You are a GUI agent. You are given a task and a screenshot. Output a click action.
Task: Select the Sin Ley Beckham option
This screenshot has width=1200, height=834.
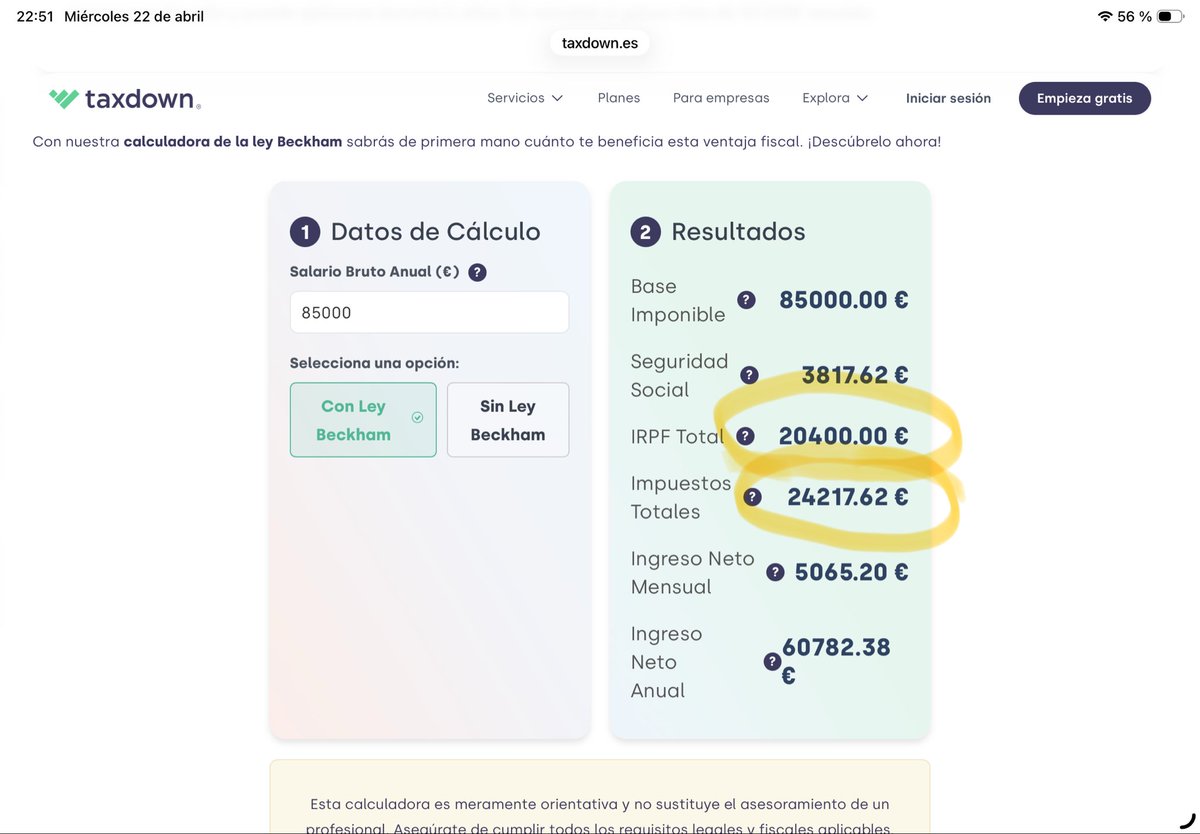point(508,420)
